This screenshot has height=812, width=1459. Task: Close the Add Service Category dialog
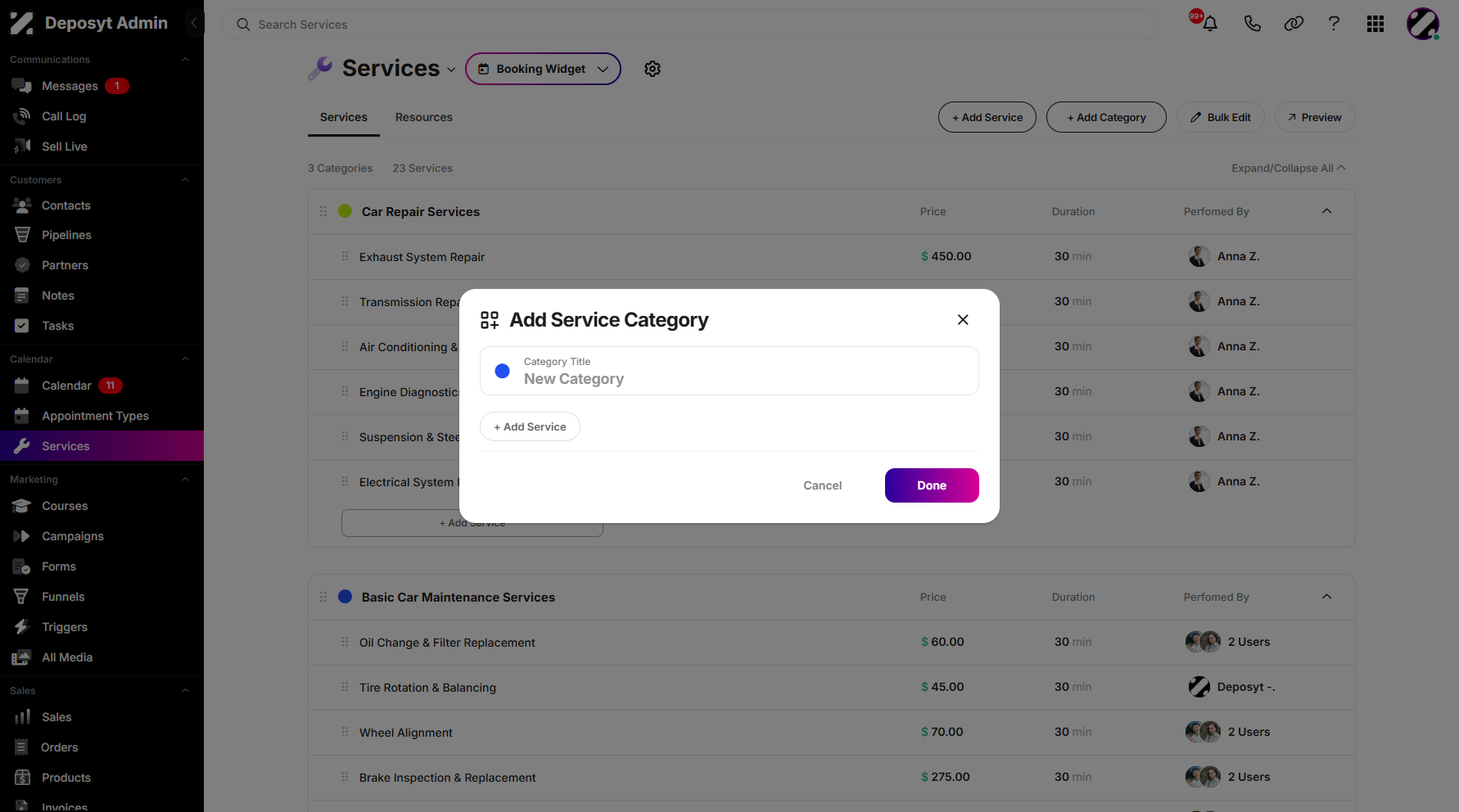tap(963, 320)
